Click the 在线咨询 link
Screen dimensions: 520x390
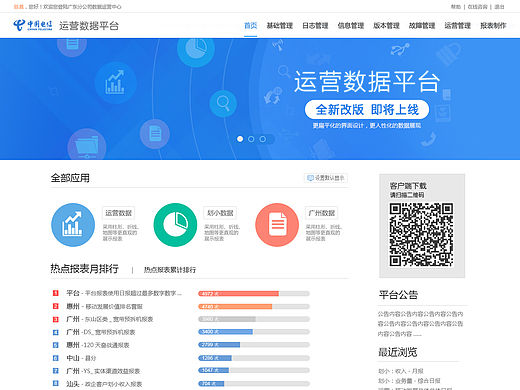pos(478,7)
